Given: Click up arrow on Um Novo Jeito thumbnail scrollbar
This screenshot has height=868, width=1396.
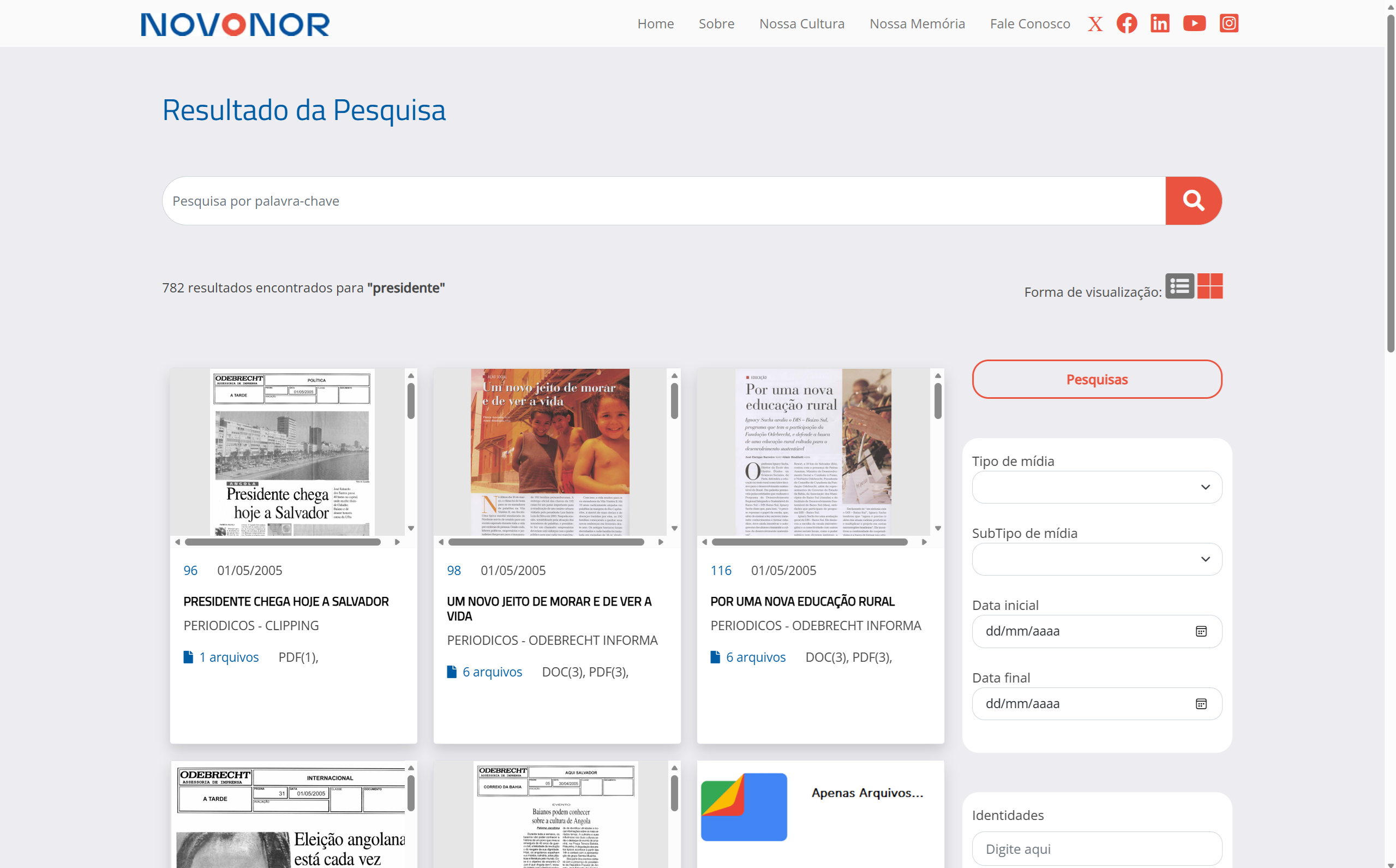Looking at the screenshot, I should click(x=674, y=375).
